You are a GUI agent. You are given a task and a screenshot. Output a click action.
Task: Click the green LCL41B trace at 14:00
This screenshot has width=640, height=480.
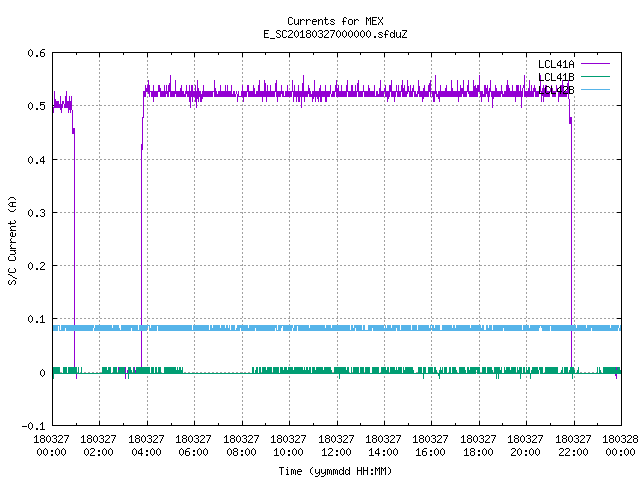pyautogui.click(x=384, y=371)
